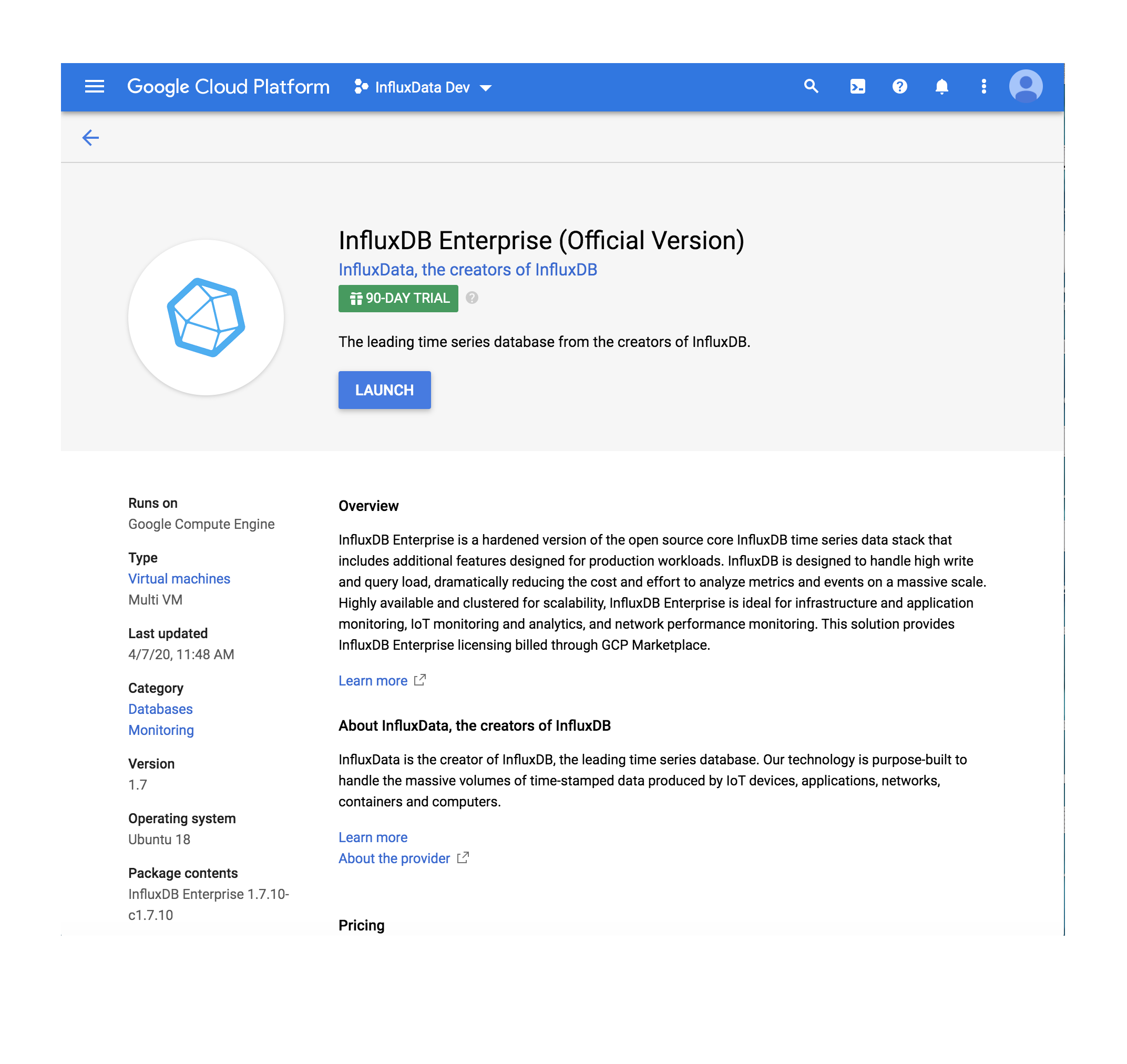This screenshot has height=1064, width=1127.
Task: Click the user account avatar icon
Action: pos(1028,87)
